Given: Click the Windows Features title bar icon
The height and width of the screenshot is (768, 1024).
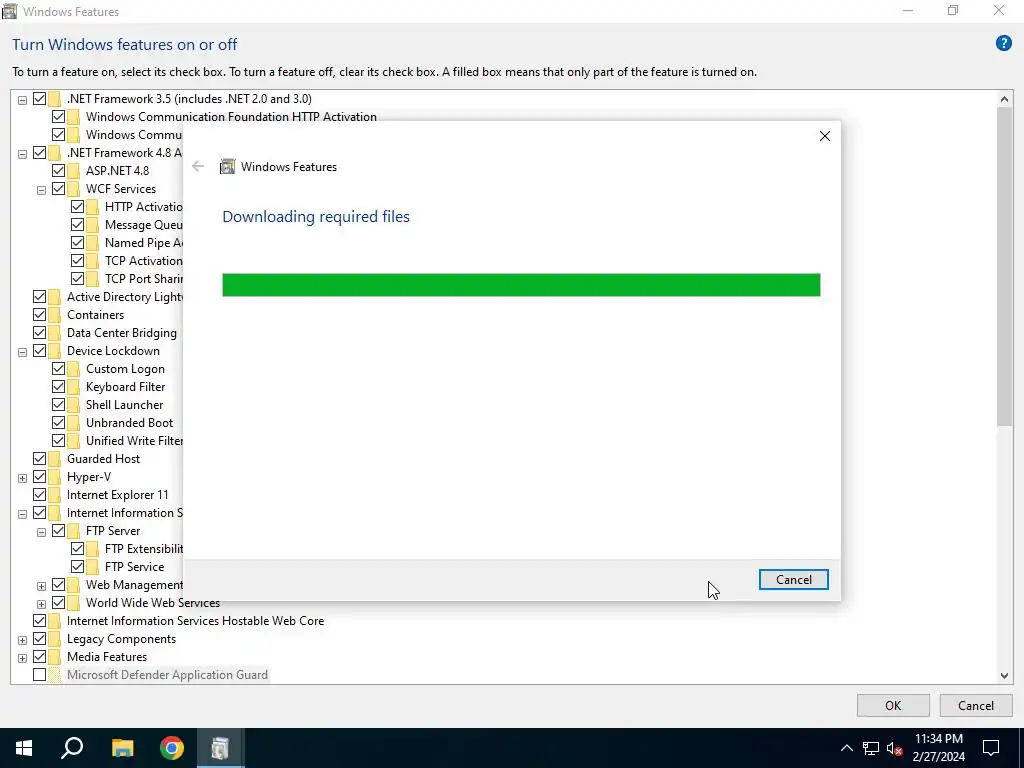Looking at the screenshot, I should 9,11.
